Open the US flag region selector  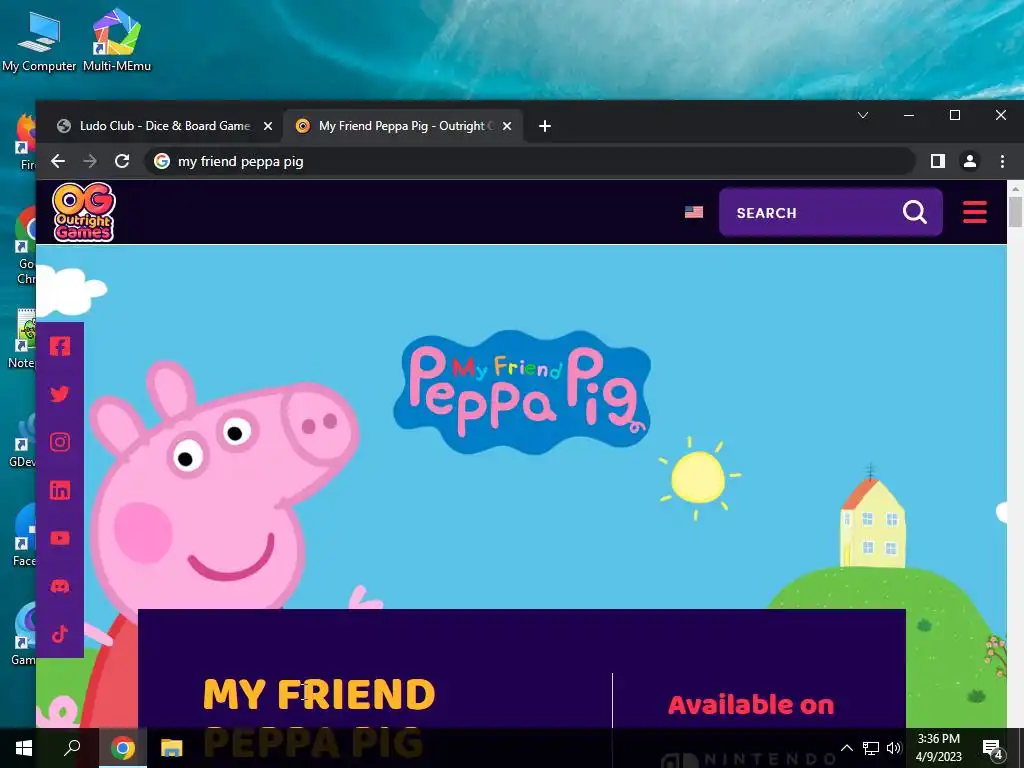(694, 212)
